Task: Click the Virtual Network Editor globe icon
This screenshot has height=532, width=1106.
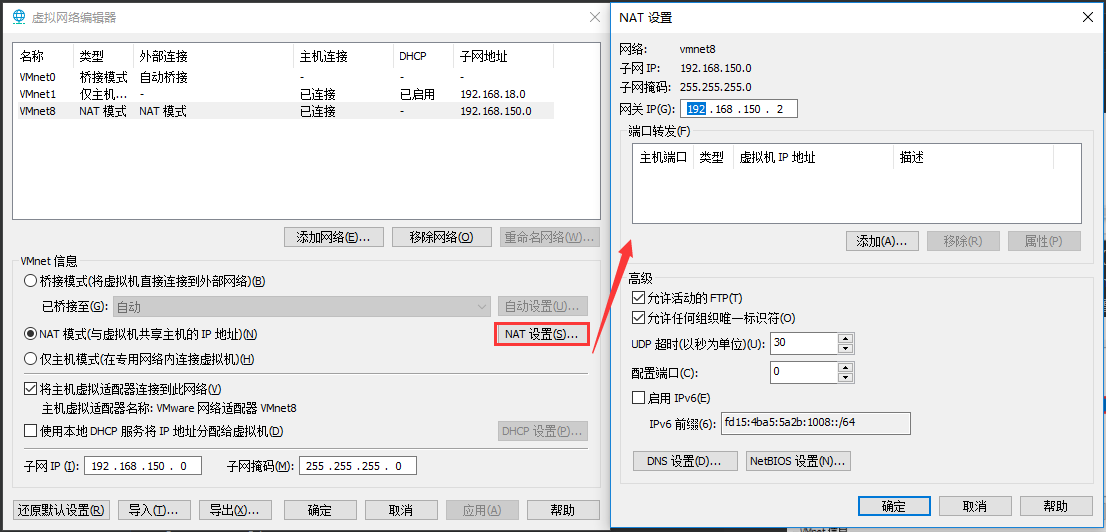Action: tap(19, 17)
